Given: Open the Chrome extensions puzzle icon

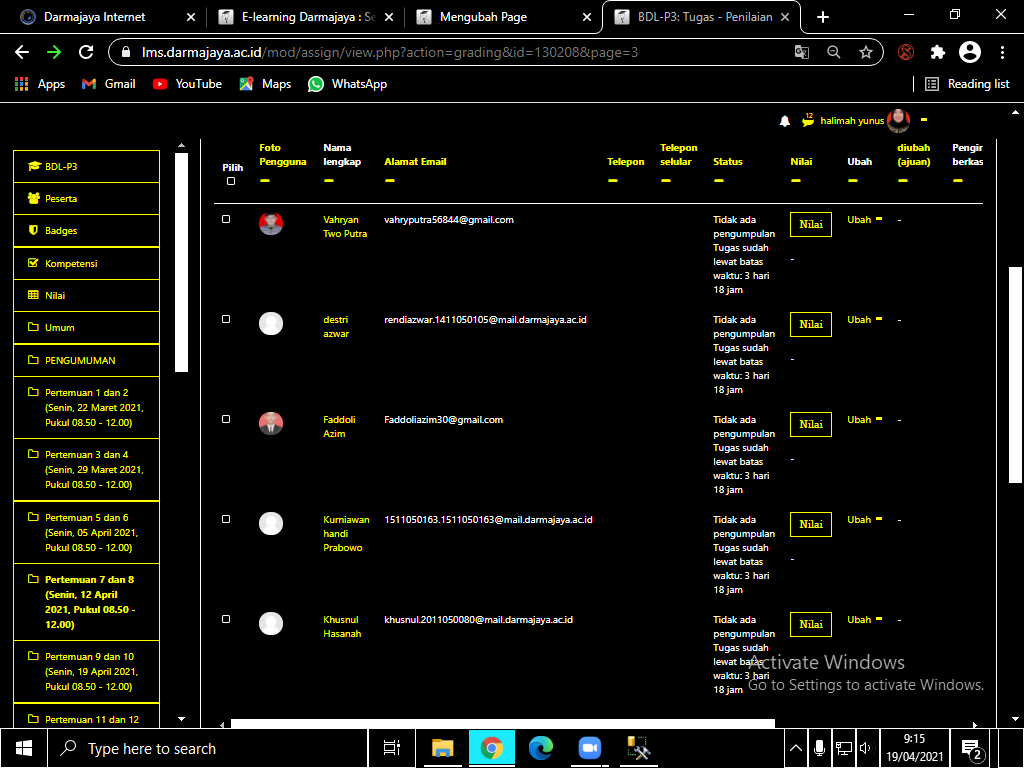Looking at the screenshot, I should point(937,52).
